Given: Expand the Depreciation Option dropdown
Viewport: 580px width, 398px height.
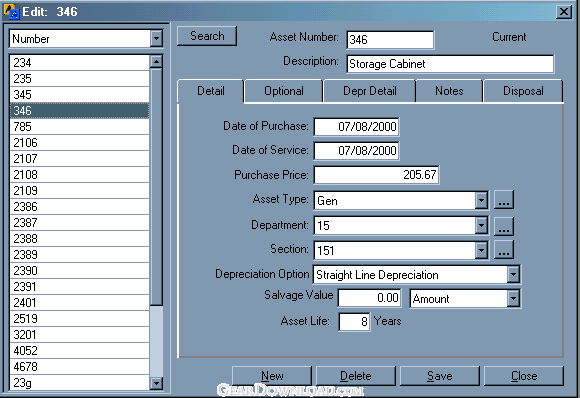Looking at the screenshot, I should tap(513, 274).
